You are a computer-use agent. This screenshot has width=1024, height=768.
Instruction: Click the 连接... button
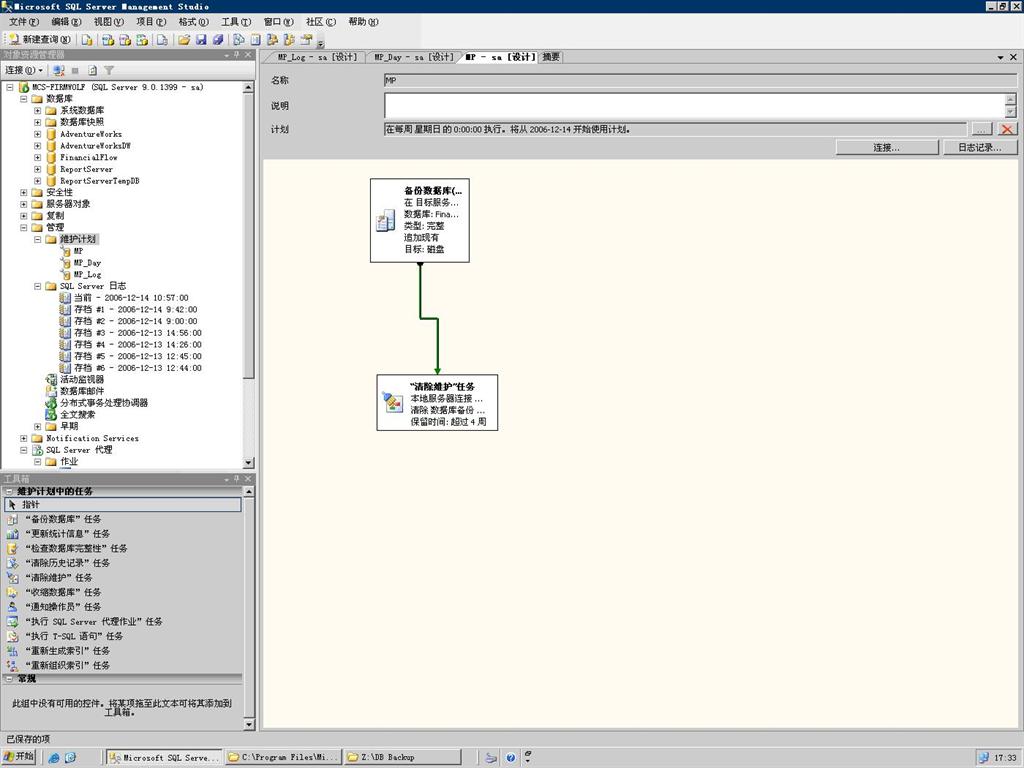(x=887, y=148)
